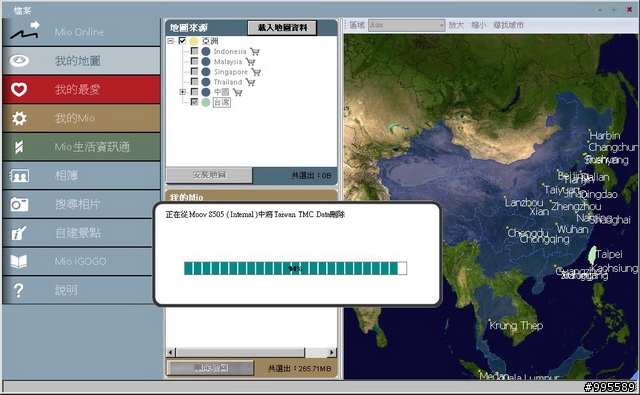Click horizontal scrollbar left arrow
Image resolution: width=640 pixels, height=395 pixels.
tap(171, 352)
